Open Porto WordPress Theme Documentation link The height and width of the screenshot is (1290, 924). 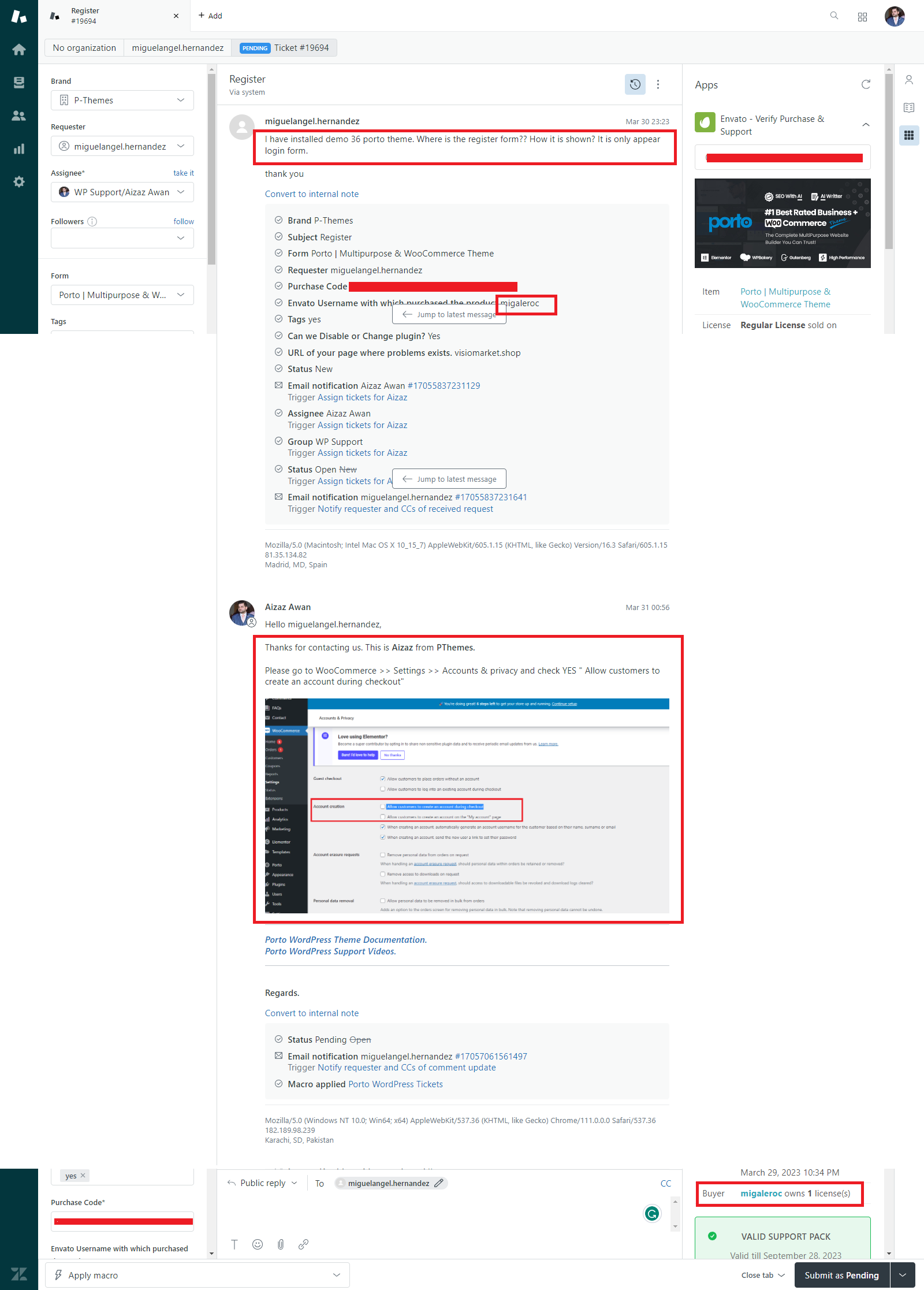346,940
